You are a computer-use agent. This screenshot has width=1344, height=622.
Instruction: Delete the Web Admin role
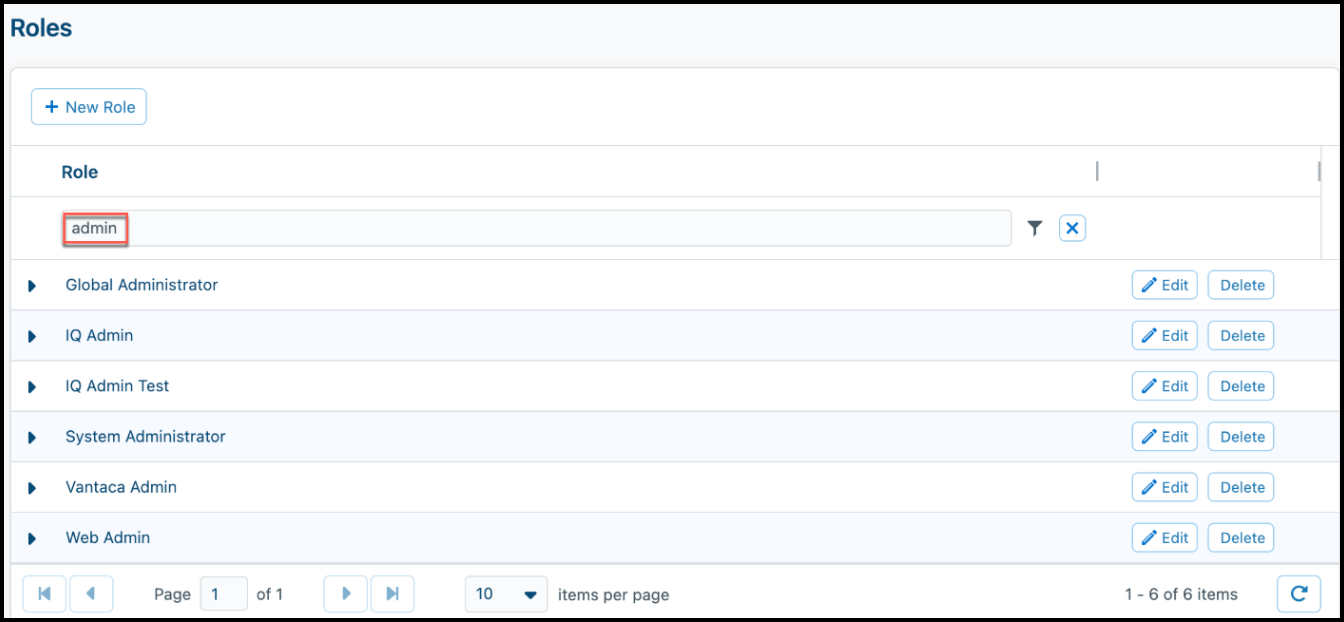pos(1241,537)
